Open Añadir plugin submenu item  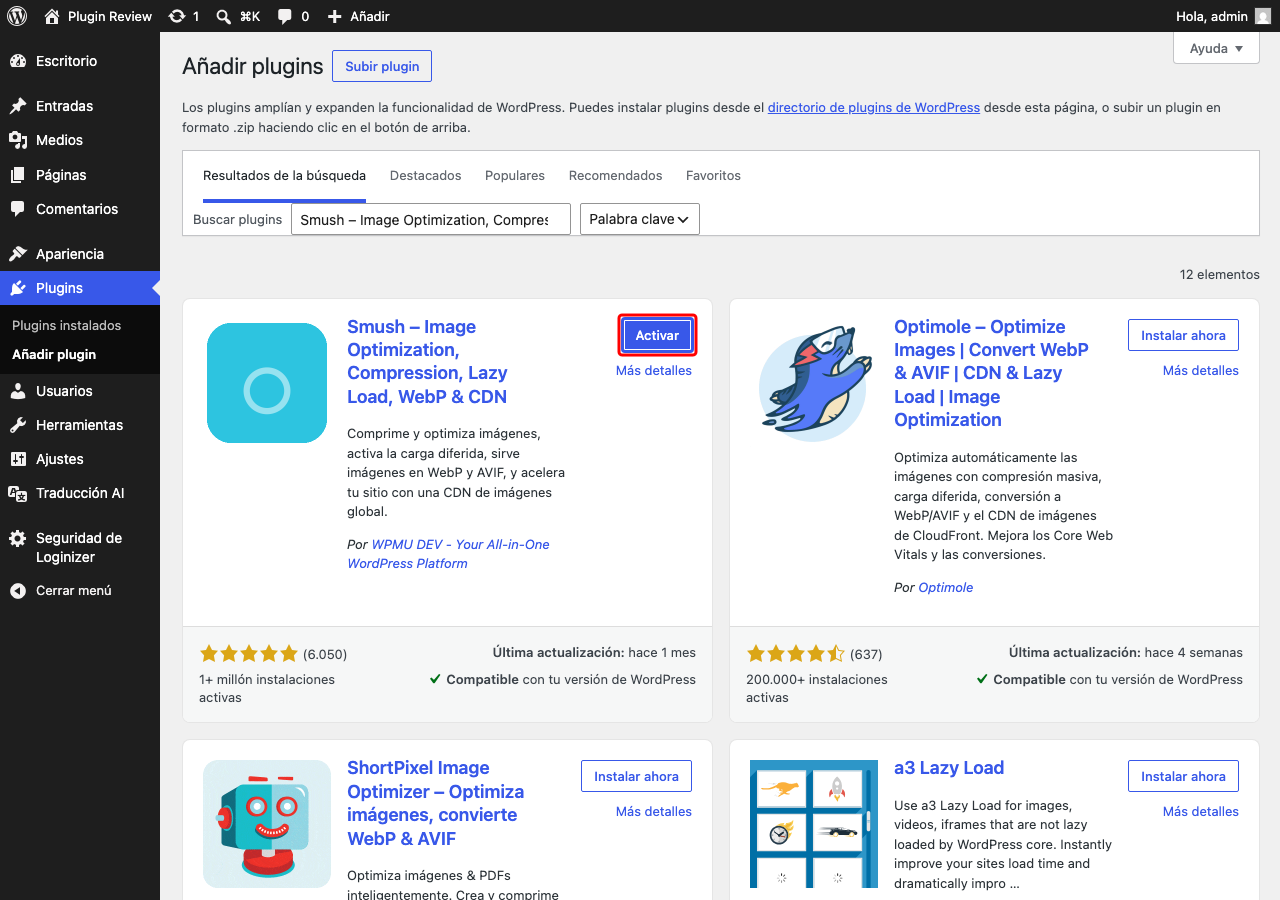coord(54,355)
